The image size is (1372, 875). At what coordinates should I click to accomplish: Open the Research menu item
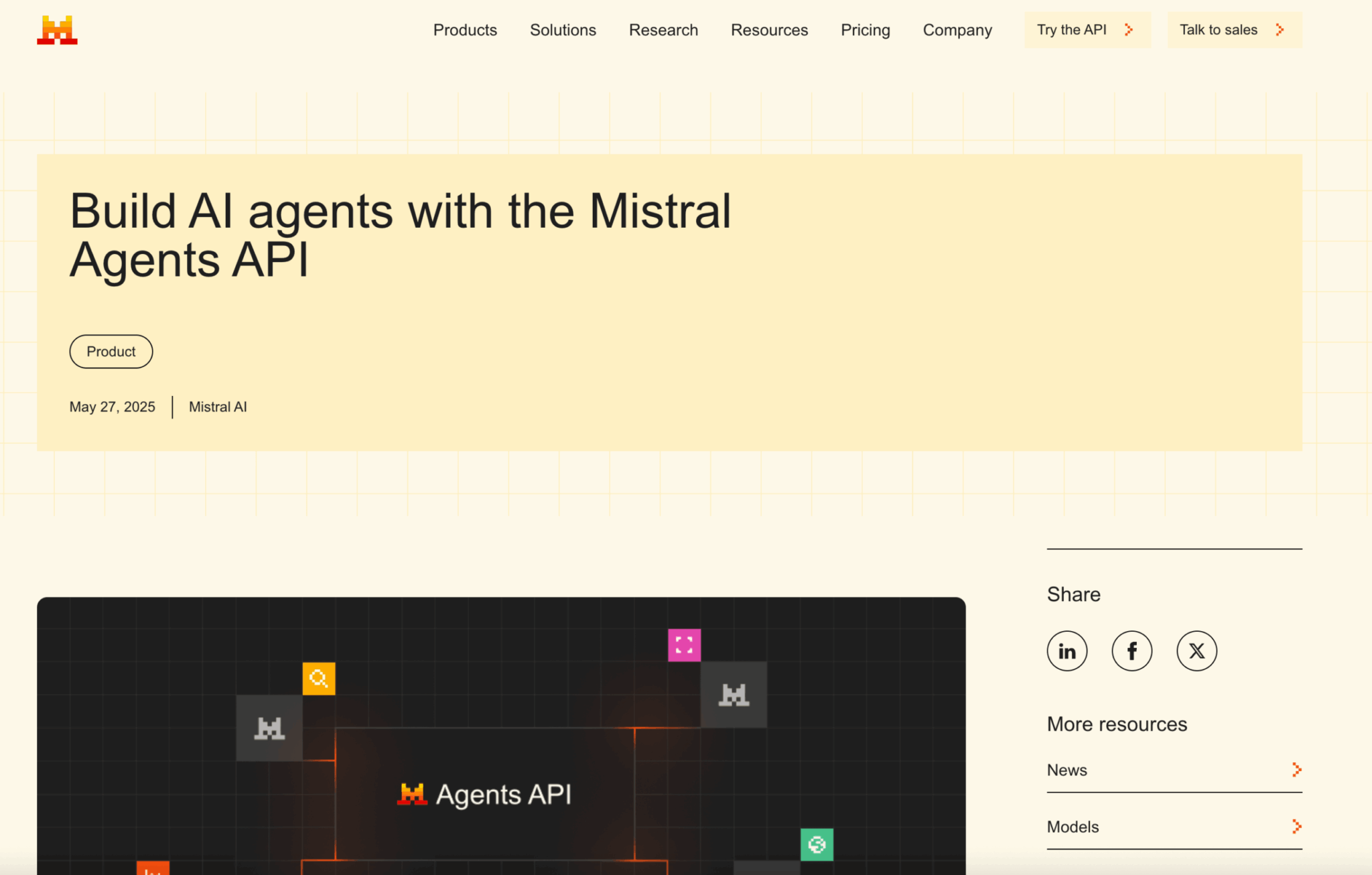[x=663, y=30]
